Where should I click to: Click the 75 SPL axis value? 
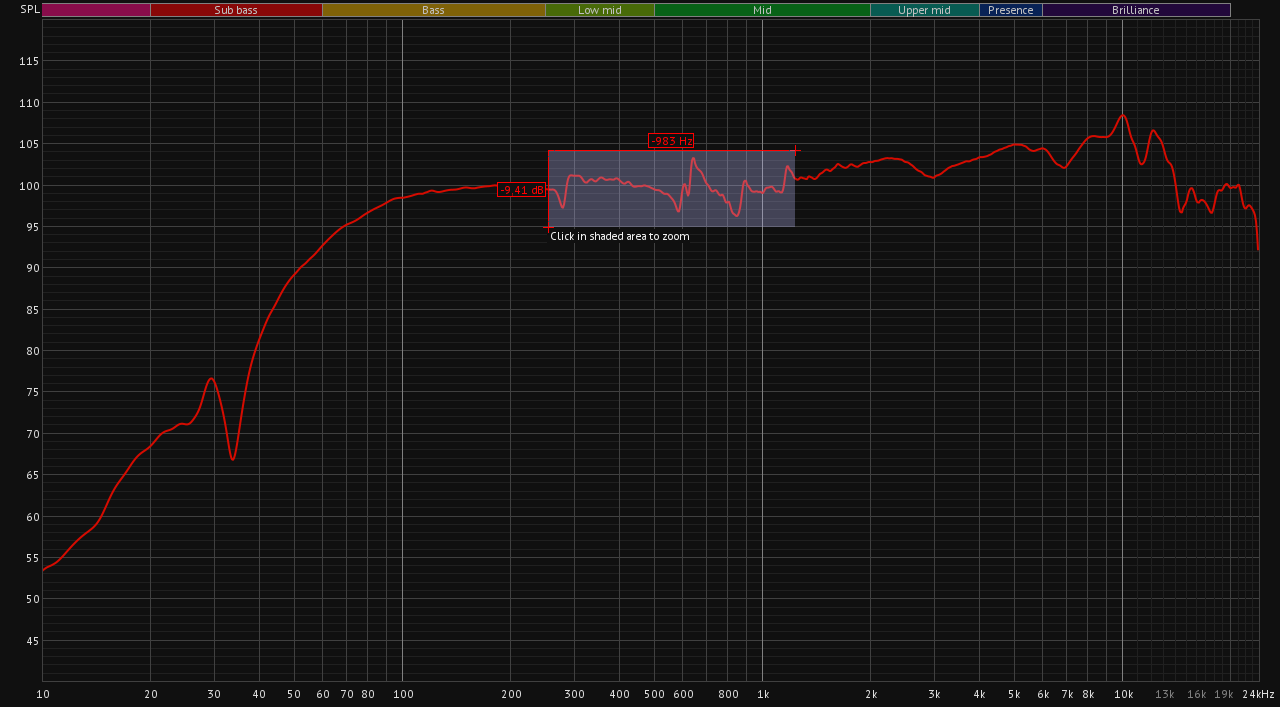[x=32, y=392]
